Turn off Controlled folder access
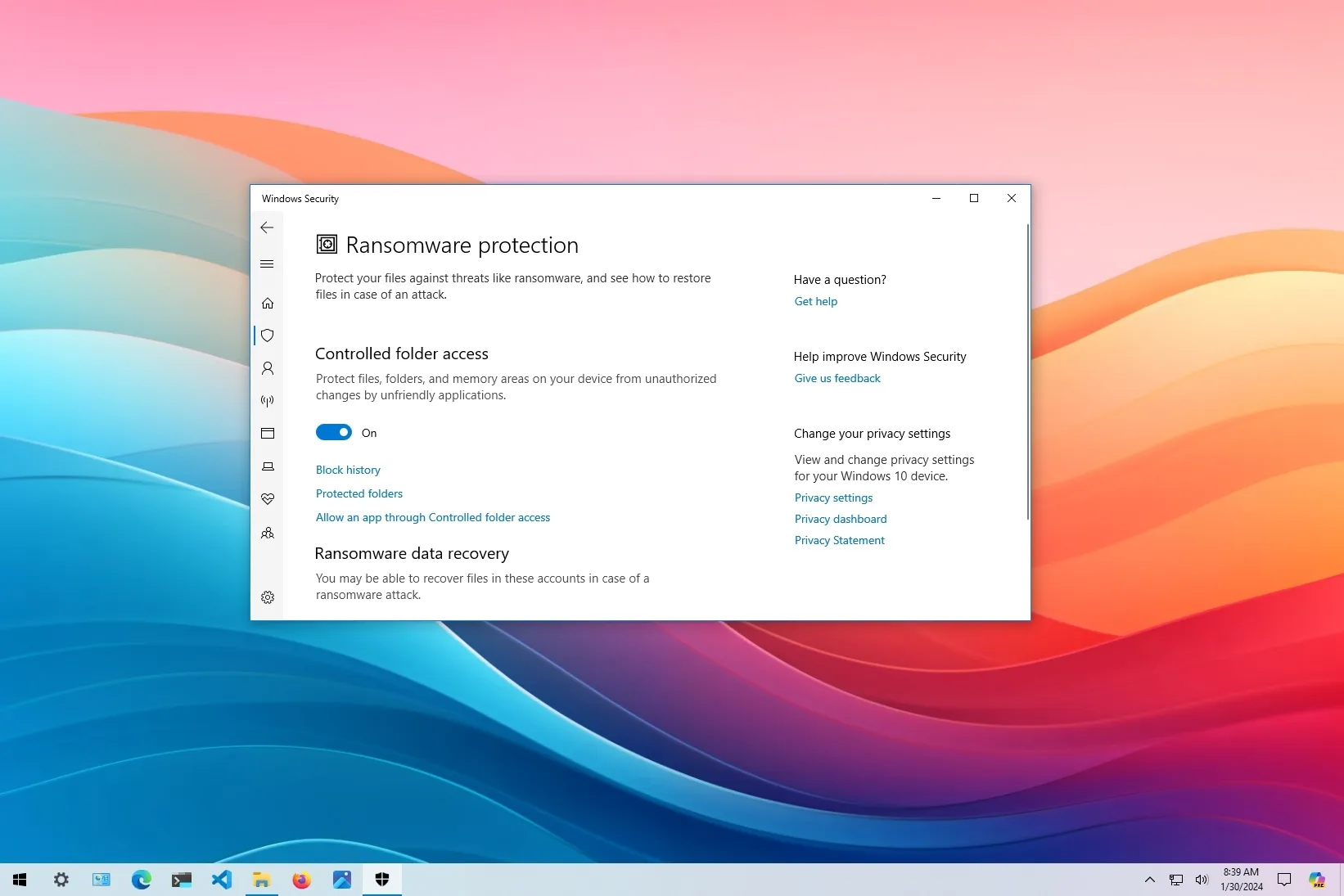The height and width of the screenshot is (896, 1344). point(334,432)
